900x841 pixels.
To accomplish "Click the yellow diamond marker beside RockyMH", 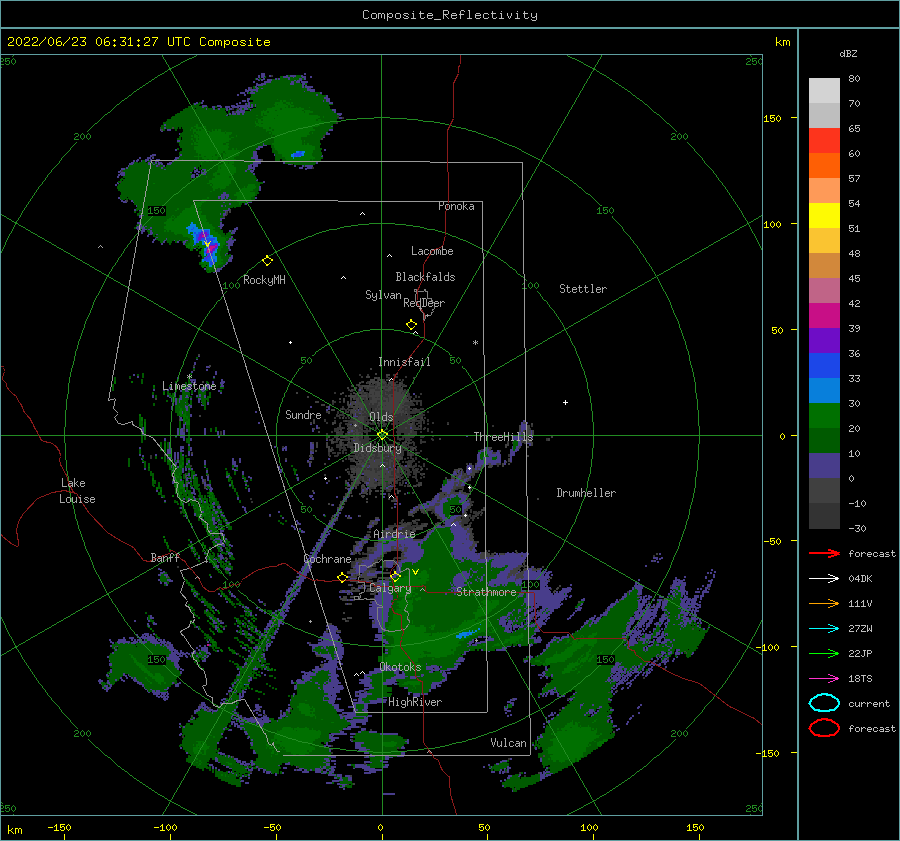I will coord(267,261).
